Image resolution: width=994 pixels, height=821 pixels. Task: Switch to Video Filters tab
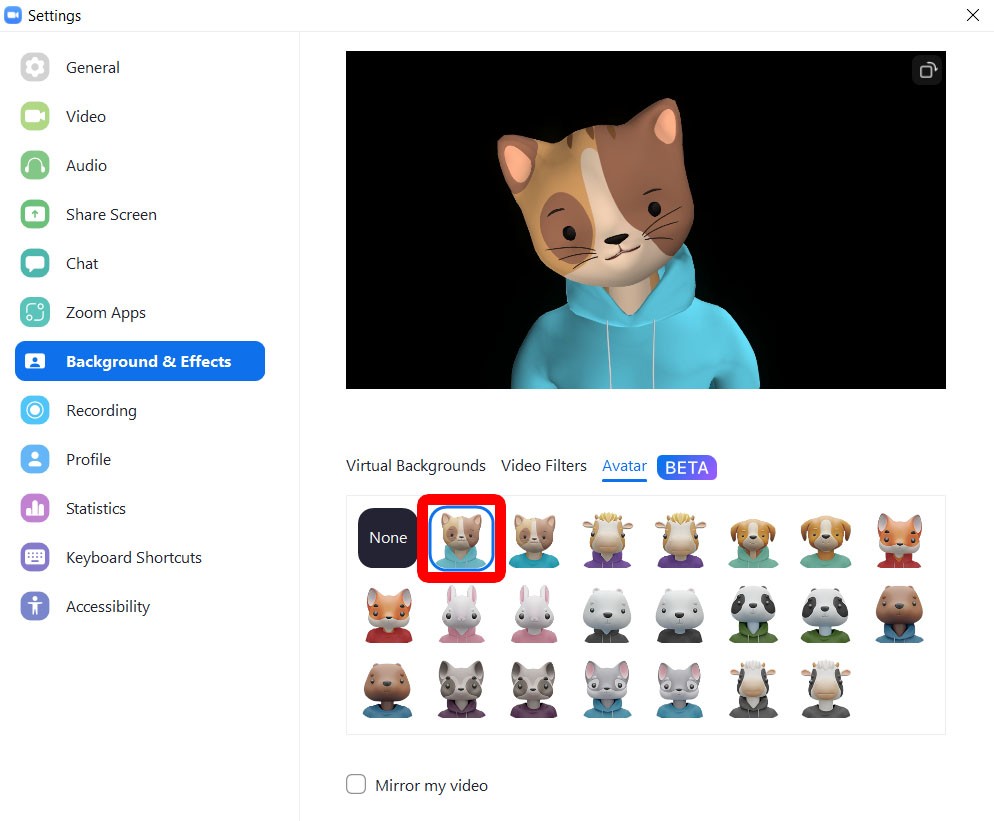click(543, 466)
